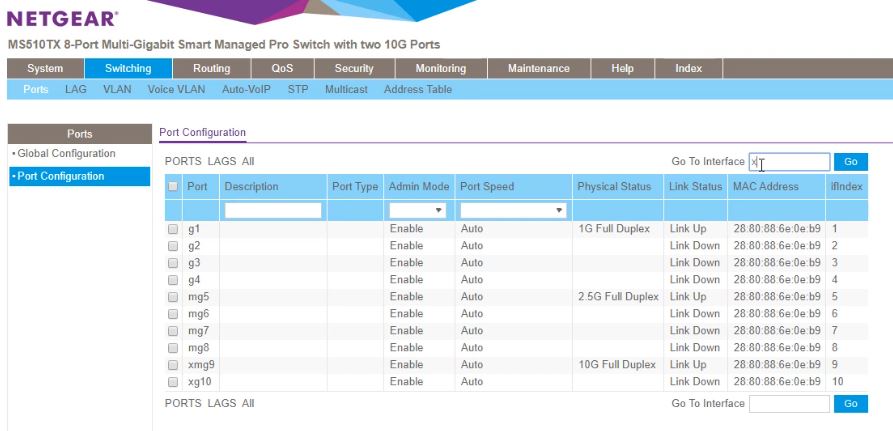Click the Description filter text field
The height and width of the screenshot is (431, 893).
tap(273, 211)
